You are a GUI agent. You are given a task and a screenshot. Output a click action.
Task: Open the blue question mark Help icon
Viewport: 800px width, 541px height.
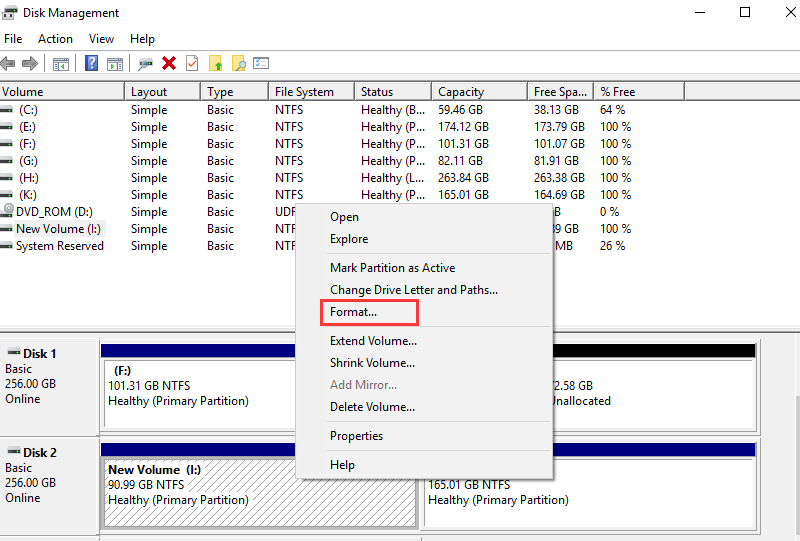91,63
